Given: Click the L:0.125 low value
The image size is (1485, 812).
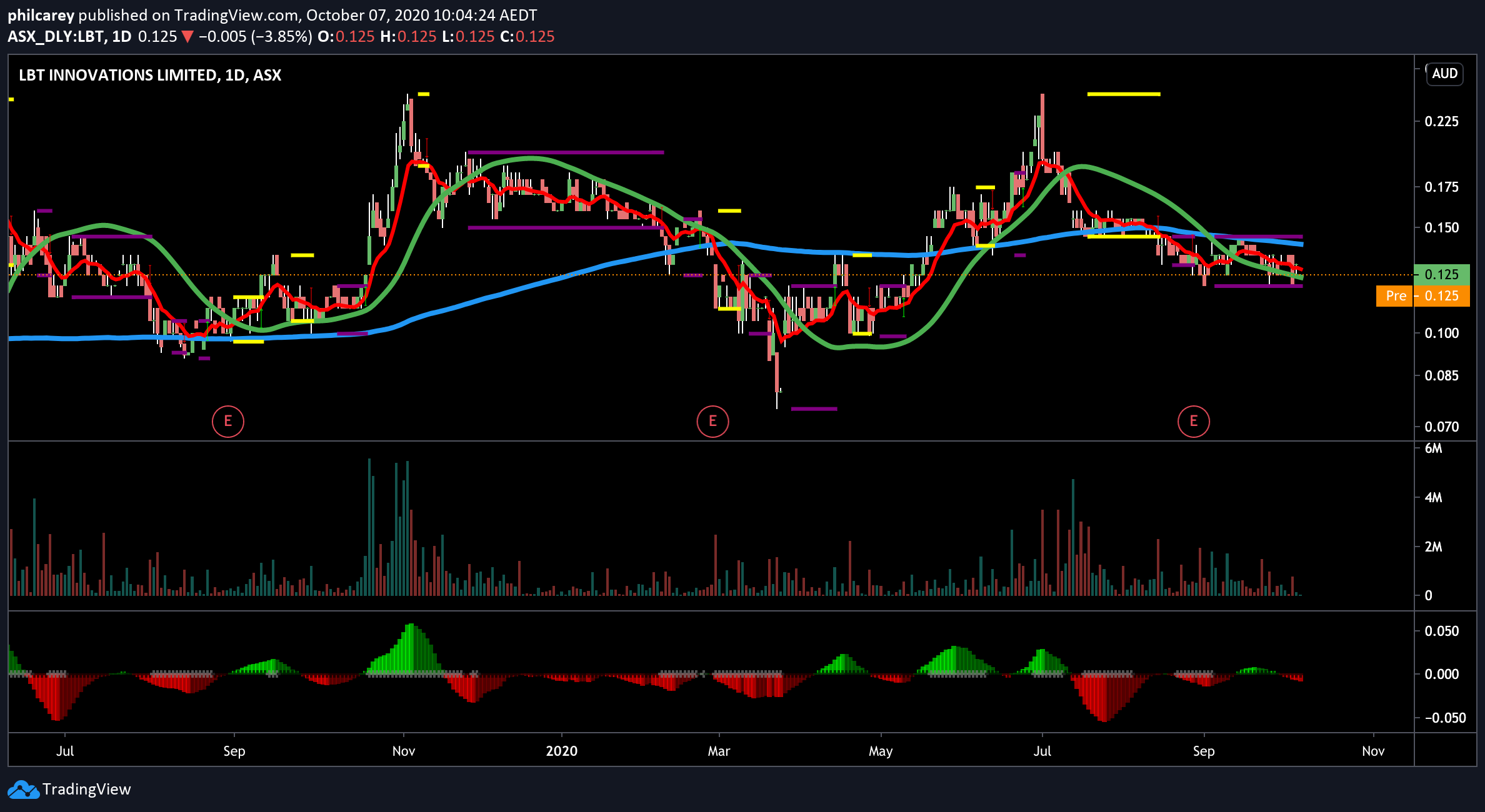Looking at the screenshot, I should [x=468, y=37].
